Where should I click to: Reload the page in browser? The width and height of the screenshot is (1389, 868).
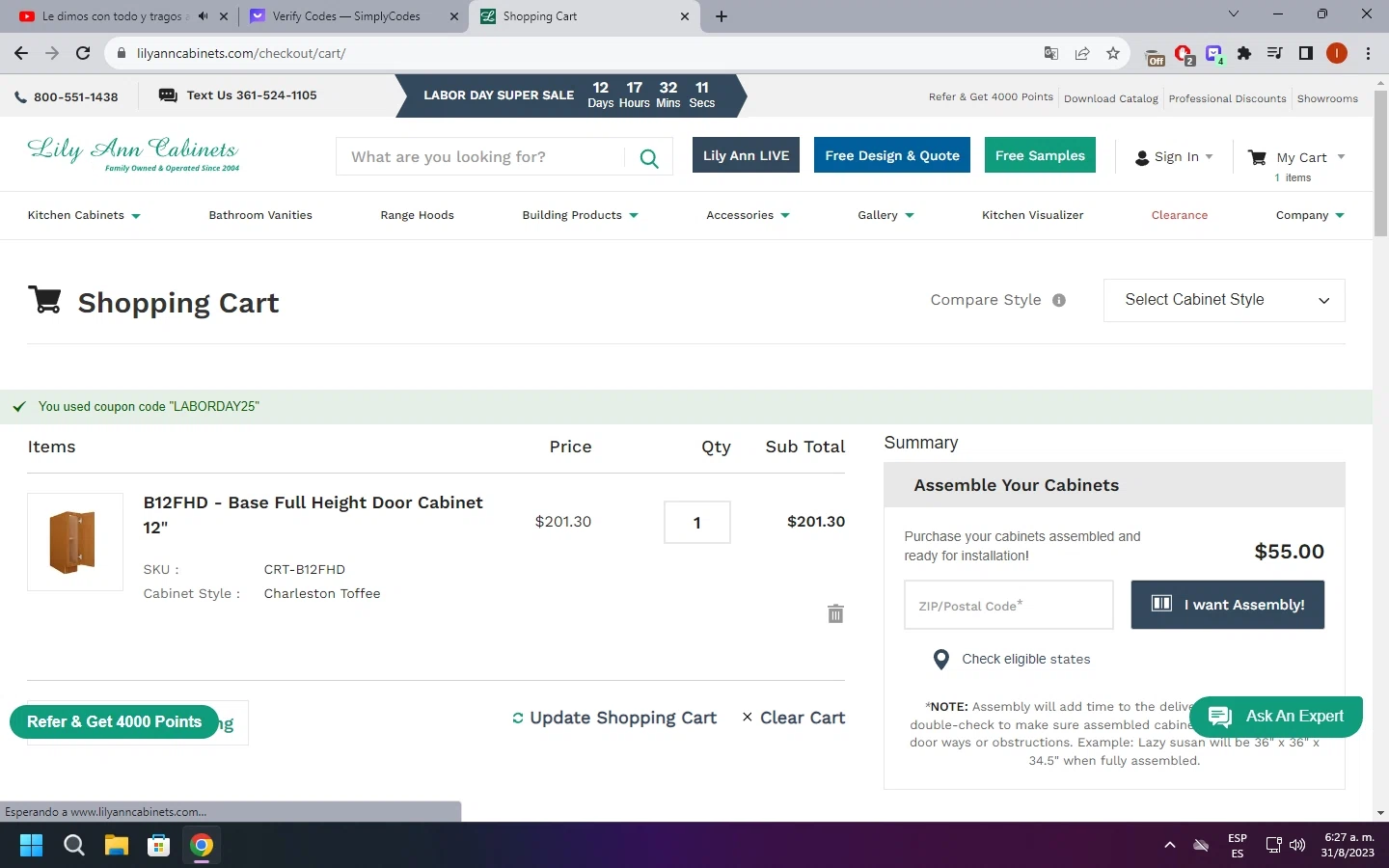tap(83, 53)
